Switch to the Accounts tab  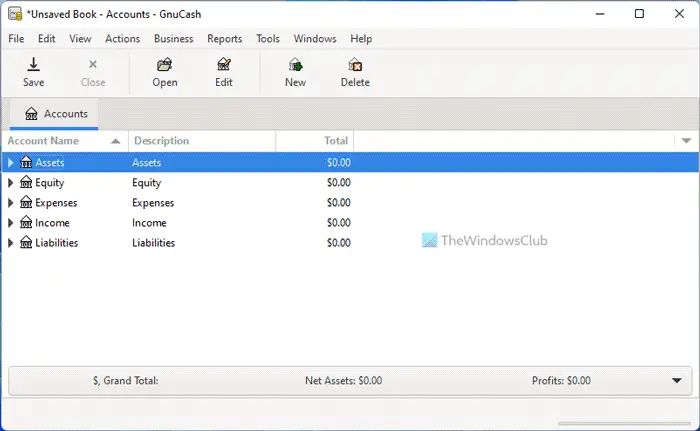[x=54, y=114]
